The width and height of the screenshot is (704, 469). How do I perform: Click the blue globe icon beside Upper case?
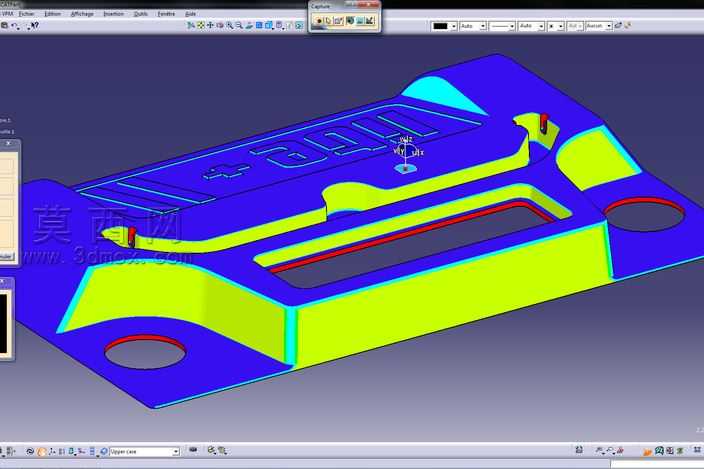coord(103,451)
